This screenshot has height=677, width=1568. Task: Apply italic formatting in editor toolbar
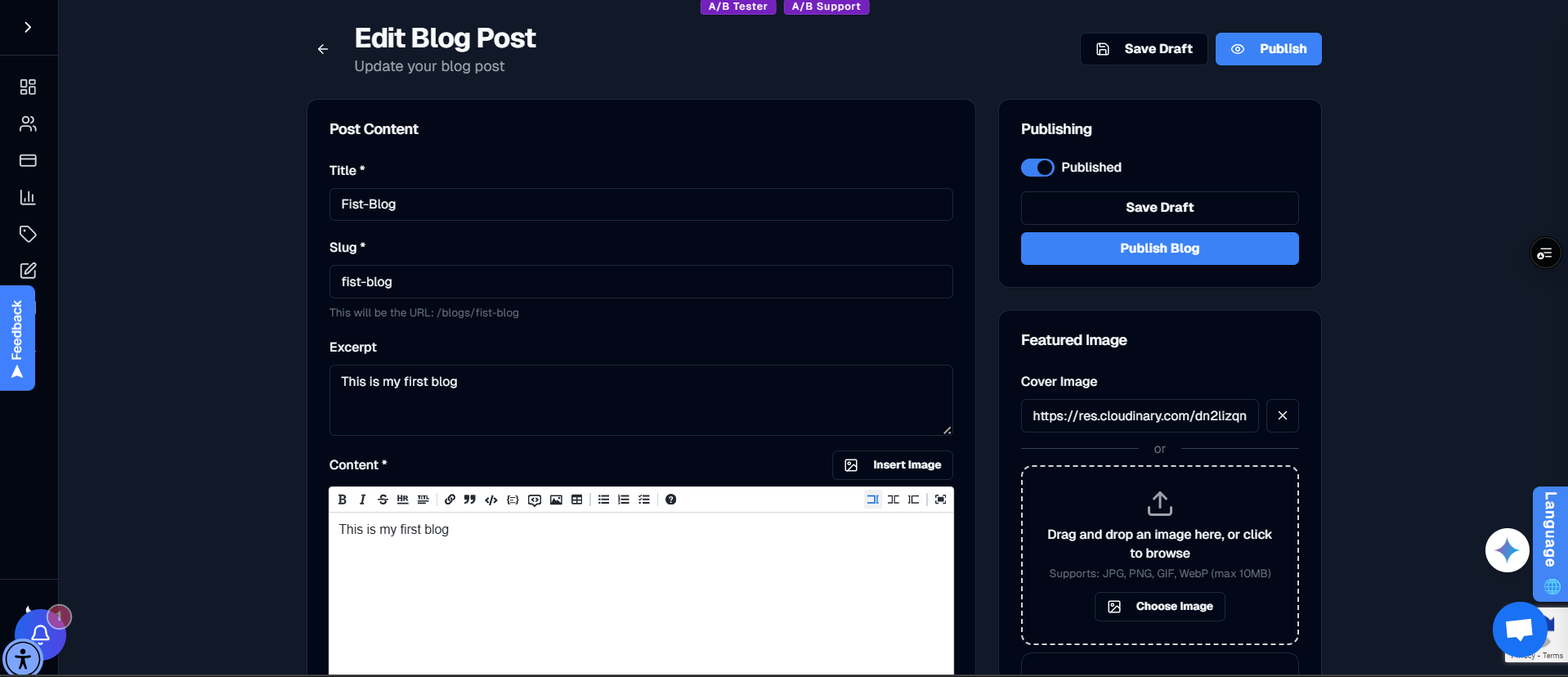pos(362,500)
